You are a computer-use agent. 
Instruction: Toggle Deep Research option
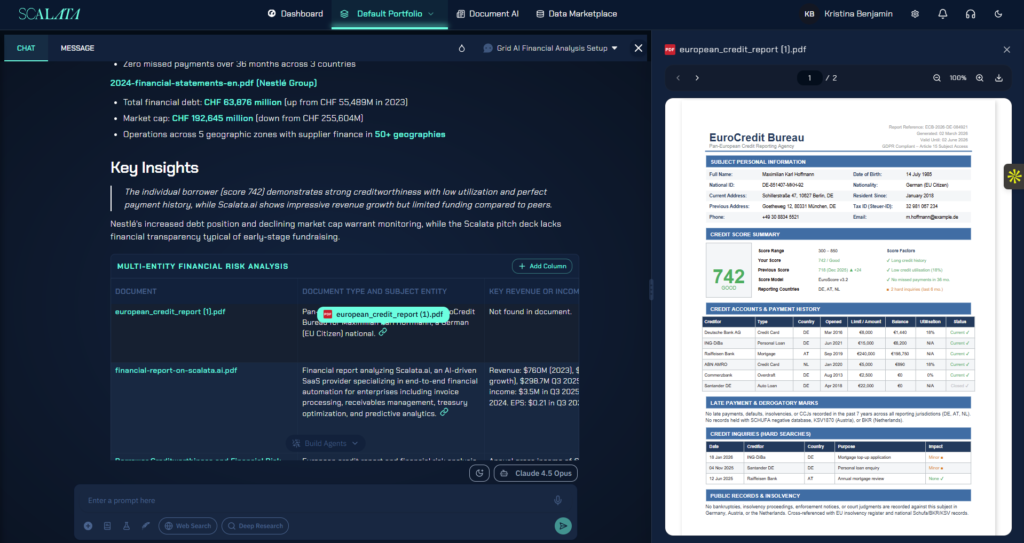pyautogui.click(x=255, y=526)
